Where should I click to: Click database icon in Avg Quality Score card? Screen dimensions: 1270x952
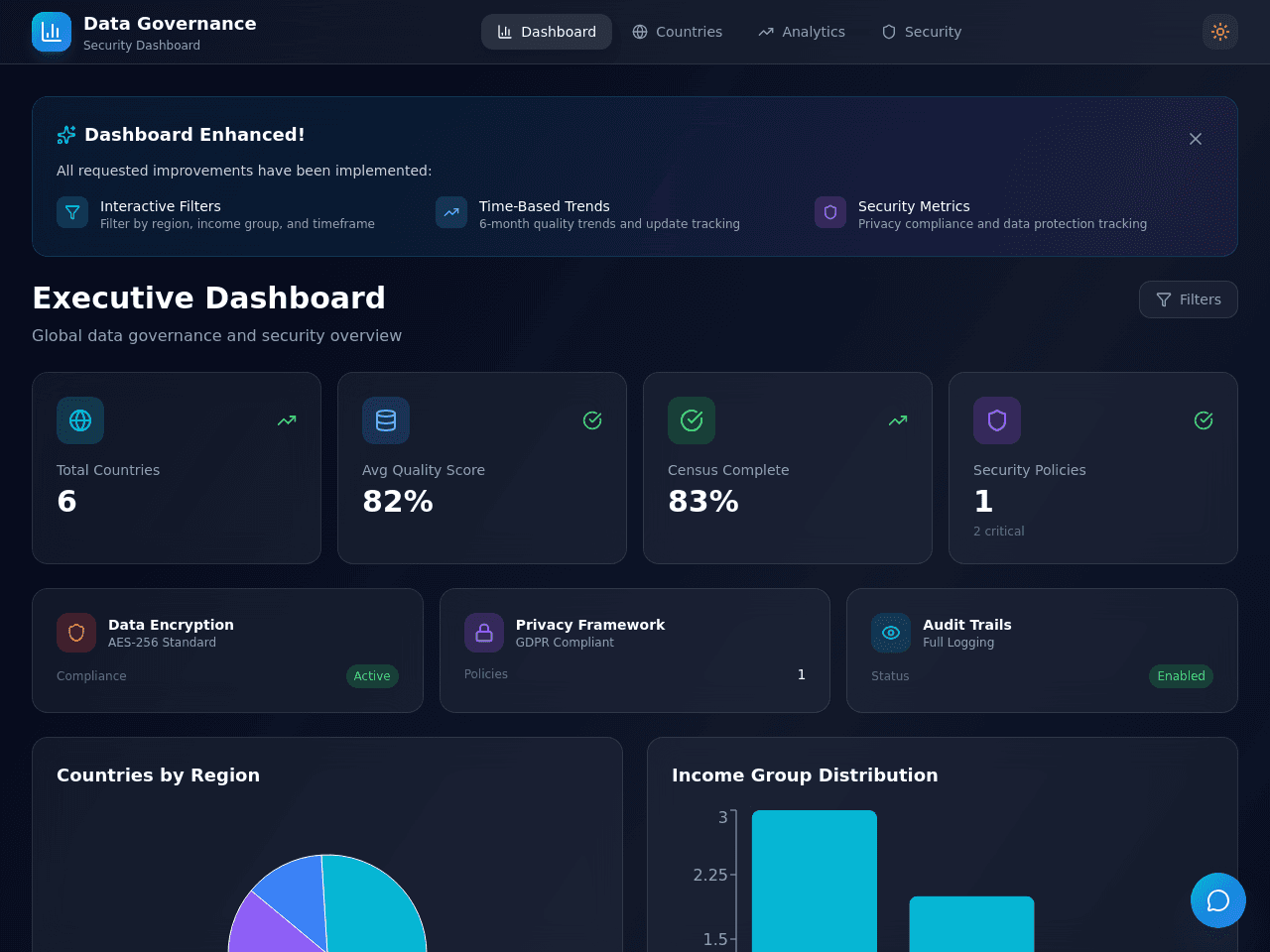386,420
